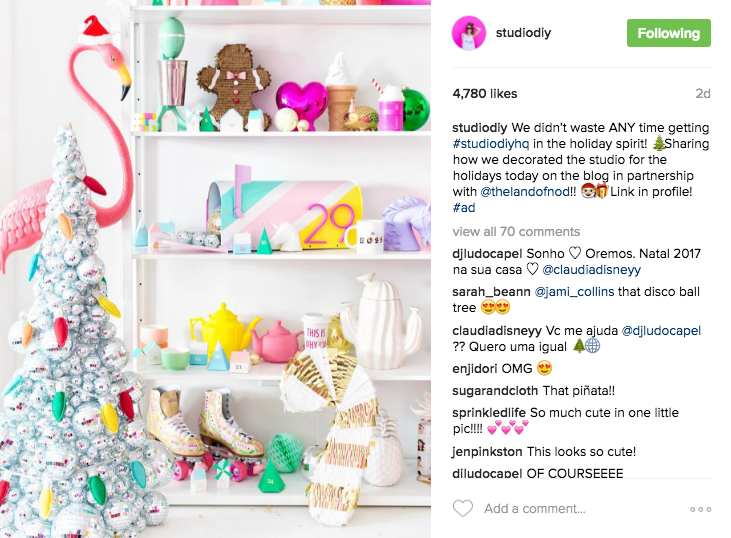Image resolution: width=731 pixels, height=538 pixels.
Task: Like the post with heart icon
Action: [x=463, y=508]
